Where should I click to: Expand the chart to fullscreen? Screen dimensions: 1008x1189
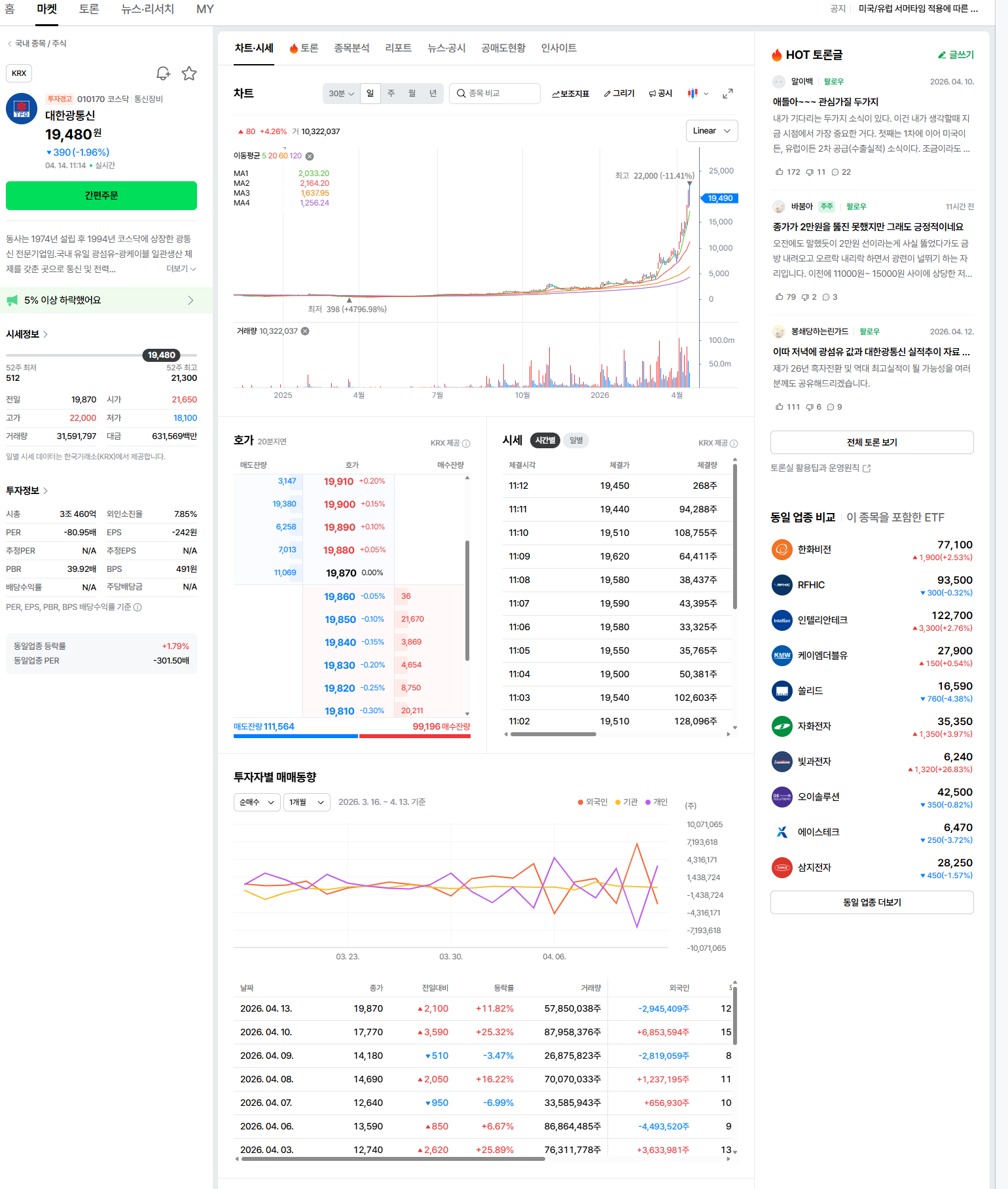(727, 94)
